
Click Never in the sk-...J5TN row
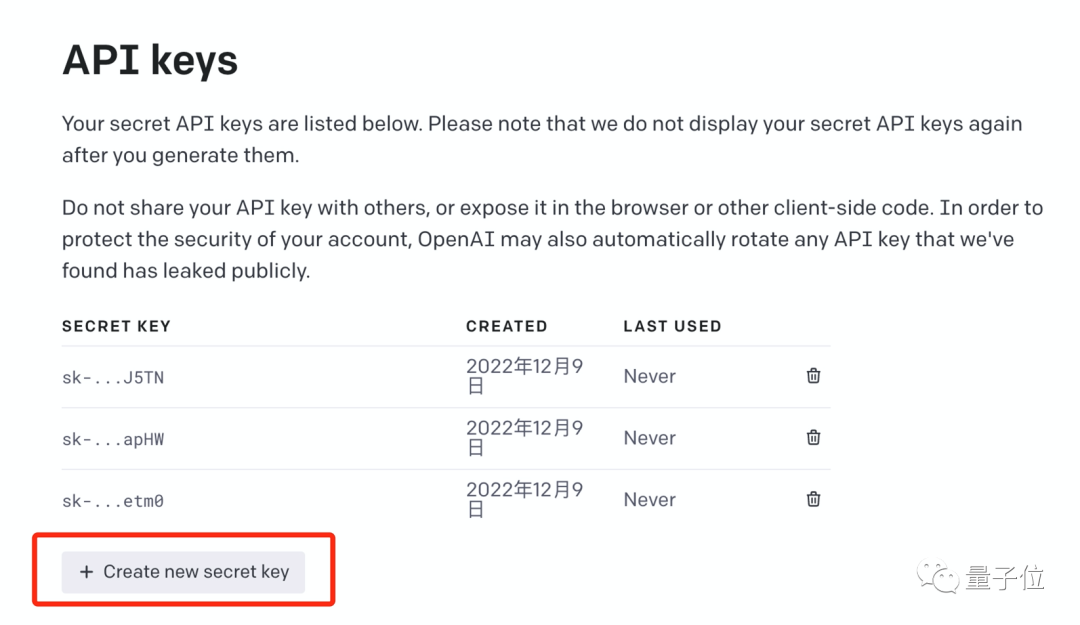pos(650,376)
